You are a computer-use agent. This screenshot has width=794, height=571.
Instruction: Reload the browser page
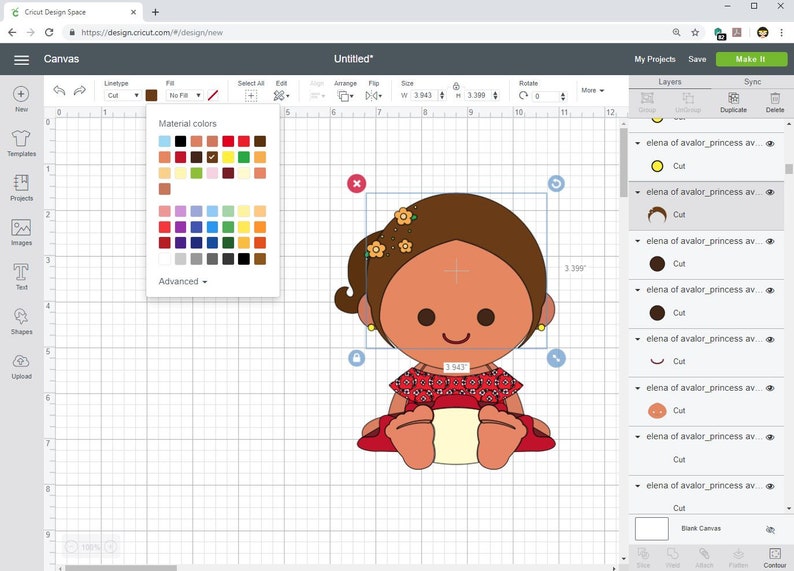pos(49,32)
